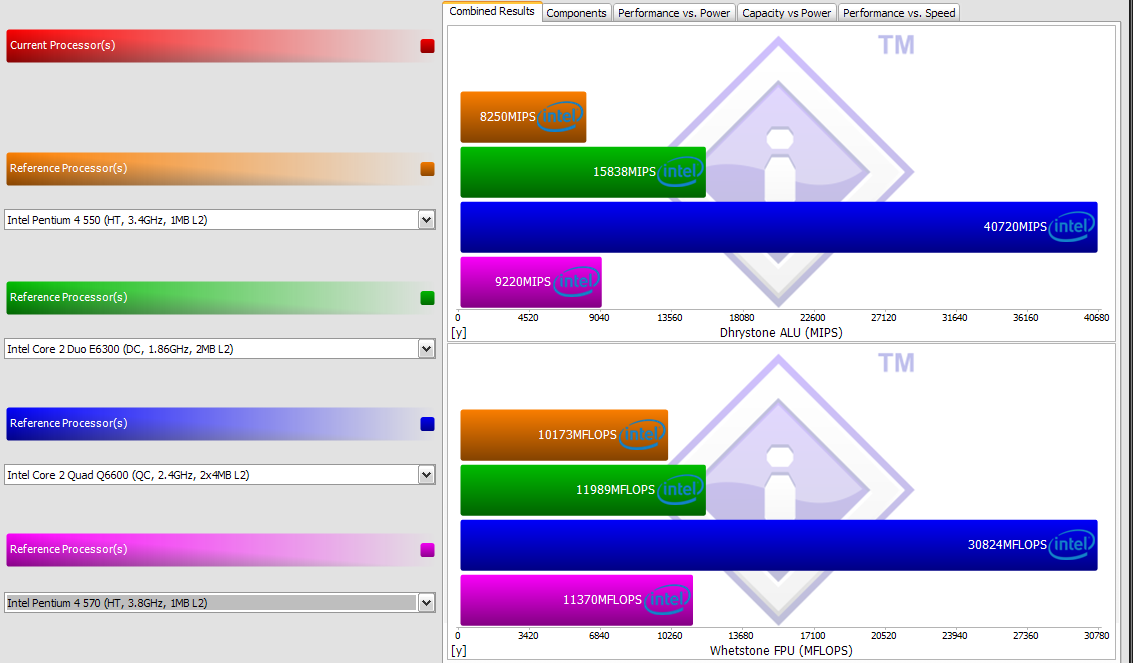Click the orange Reference Processor color square

click(x=427, y=169)
